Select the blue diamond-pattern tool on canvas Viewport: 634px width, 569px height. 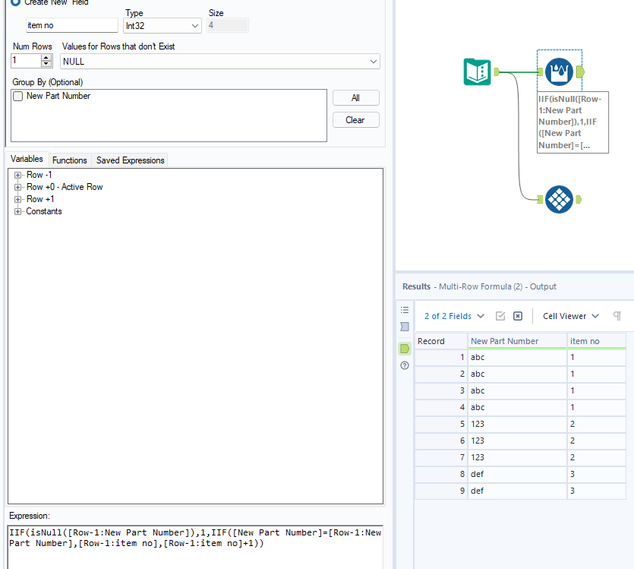559,199
